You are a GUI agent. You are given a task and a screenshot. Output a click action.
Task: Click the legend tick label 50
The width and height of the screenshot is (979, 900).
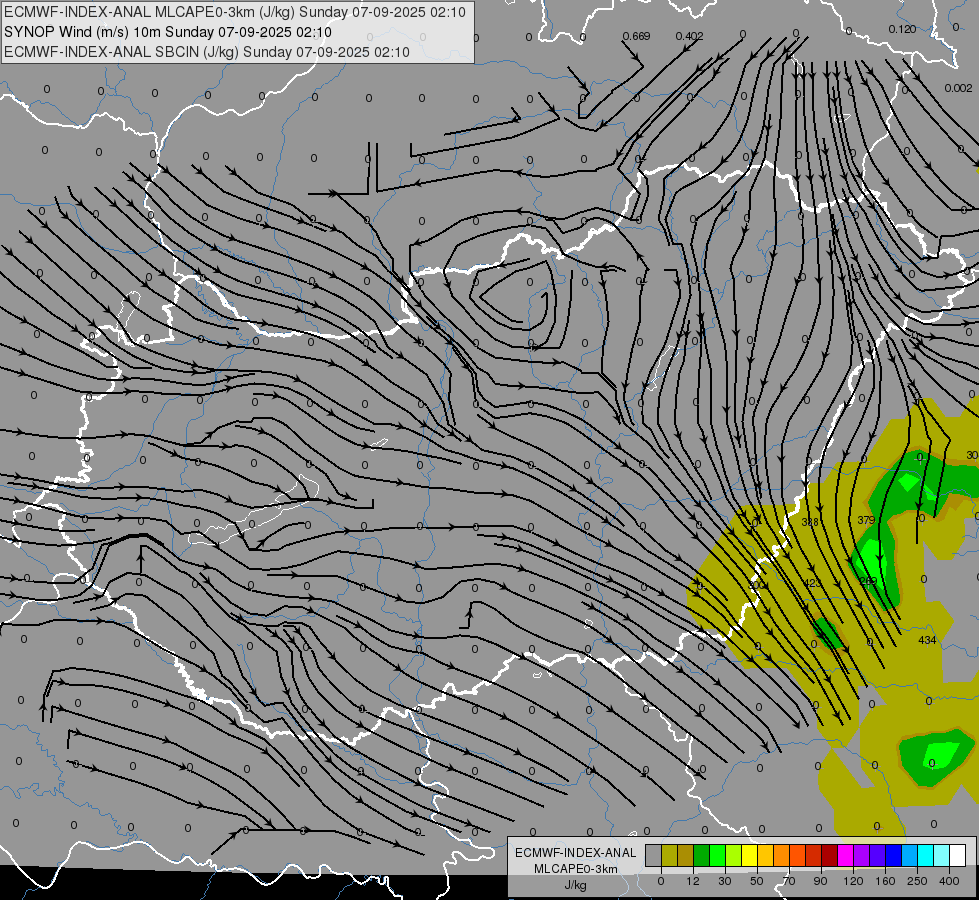757,881
